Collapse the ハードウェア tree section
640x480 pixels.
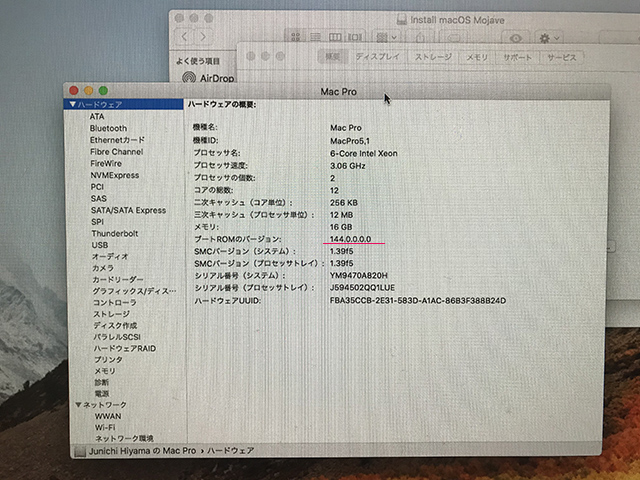coord(73,104)
